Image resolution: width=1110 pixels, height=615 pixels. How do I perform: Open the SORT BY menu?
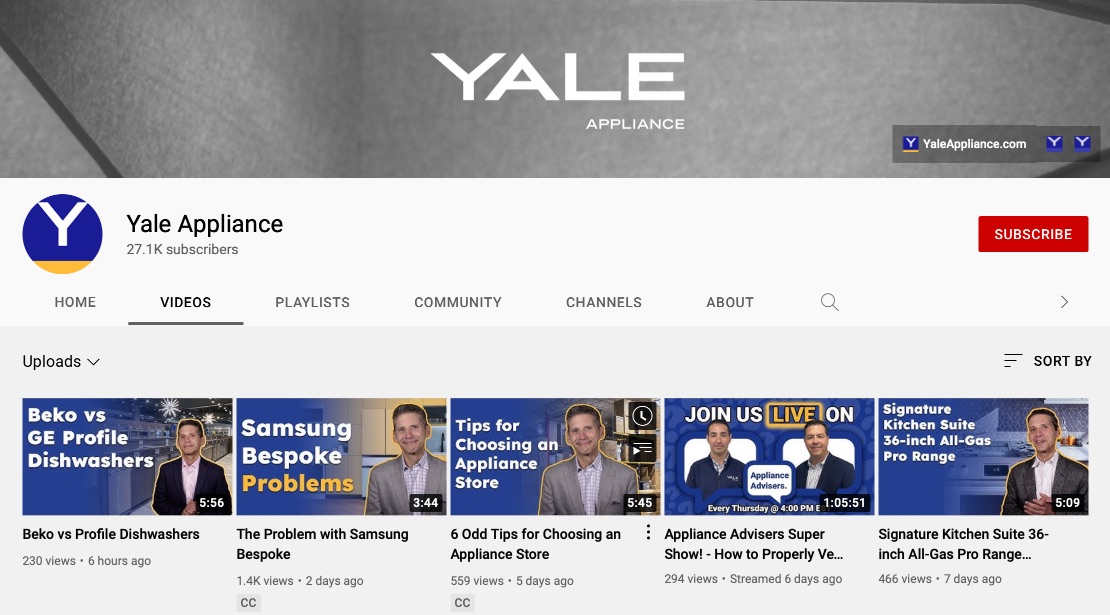pyautogui.click(x=1048, y=361)
